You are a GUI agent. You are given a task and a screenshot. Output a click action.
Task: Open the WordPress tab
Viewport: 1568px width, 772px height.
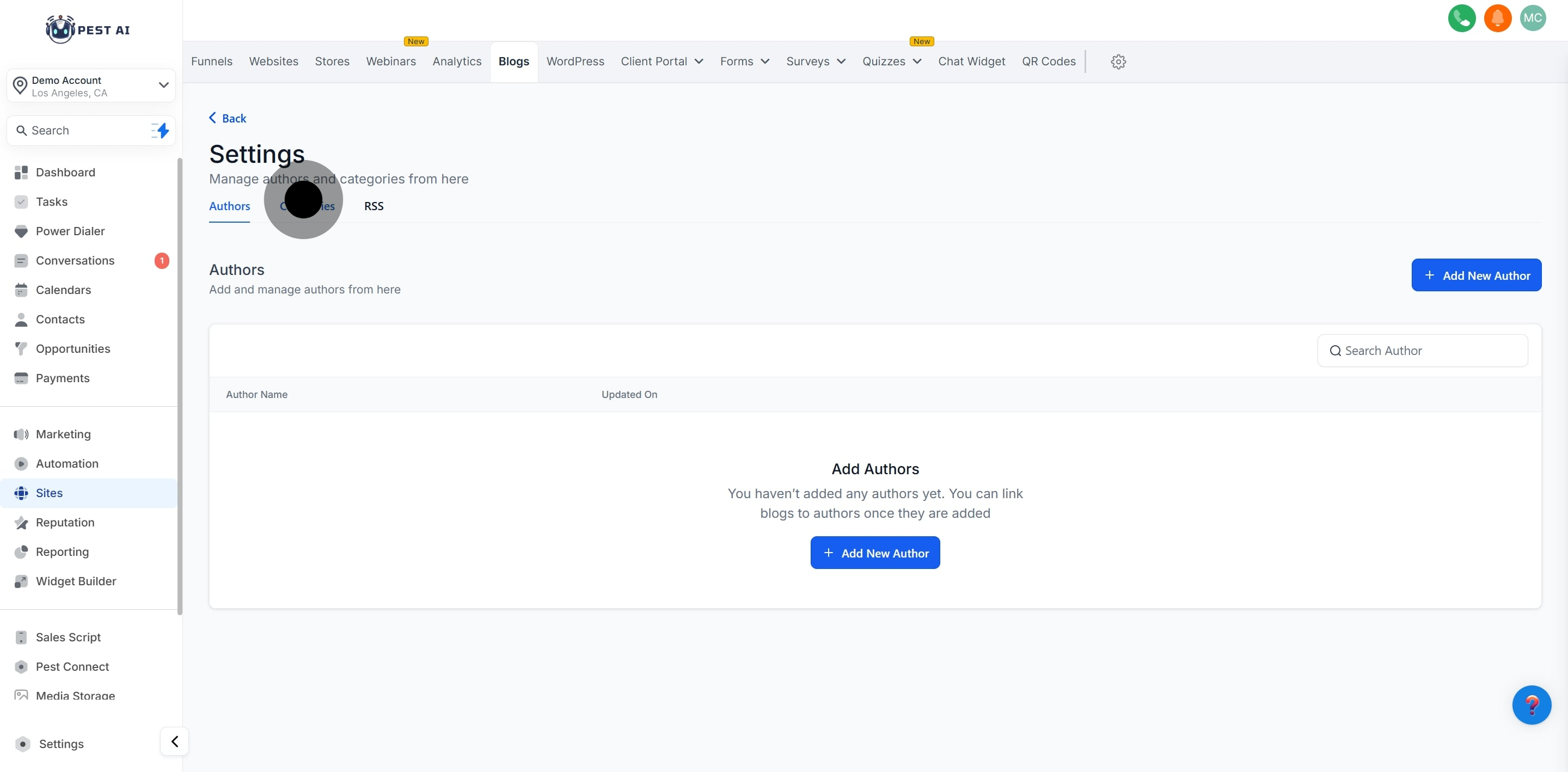coord(575,62)
